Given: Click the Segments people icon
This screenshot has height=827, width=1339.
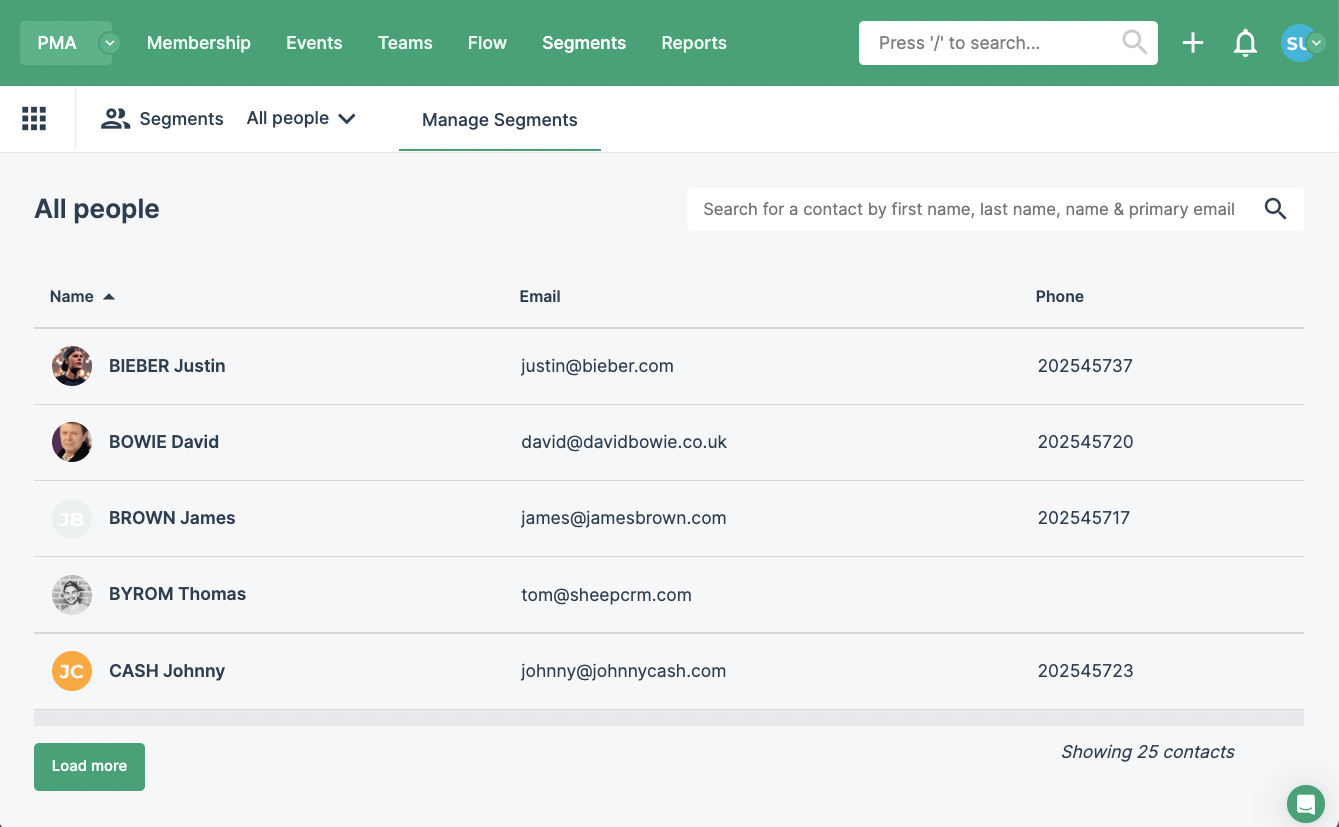Looking at the screenshot, I should point(115,118).
